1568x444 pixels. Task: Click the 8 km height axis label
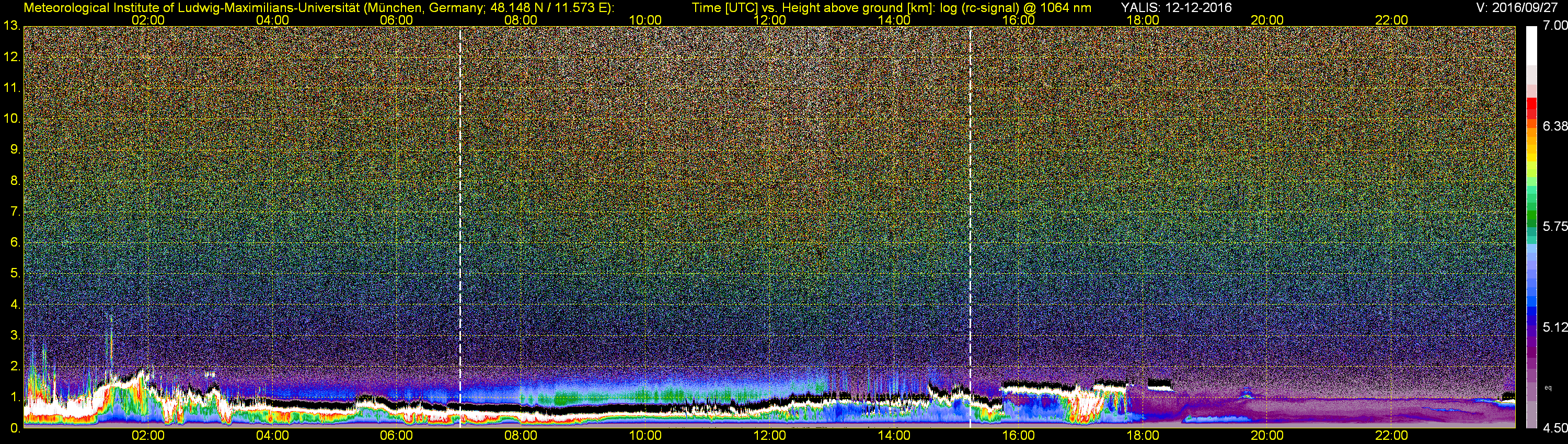[15, 180]
